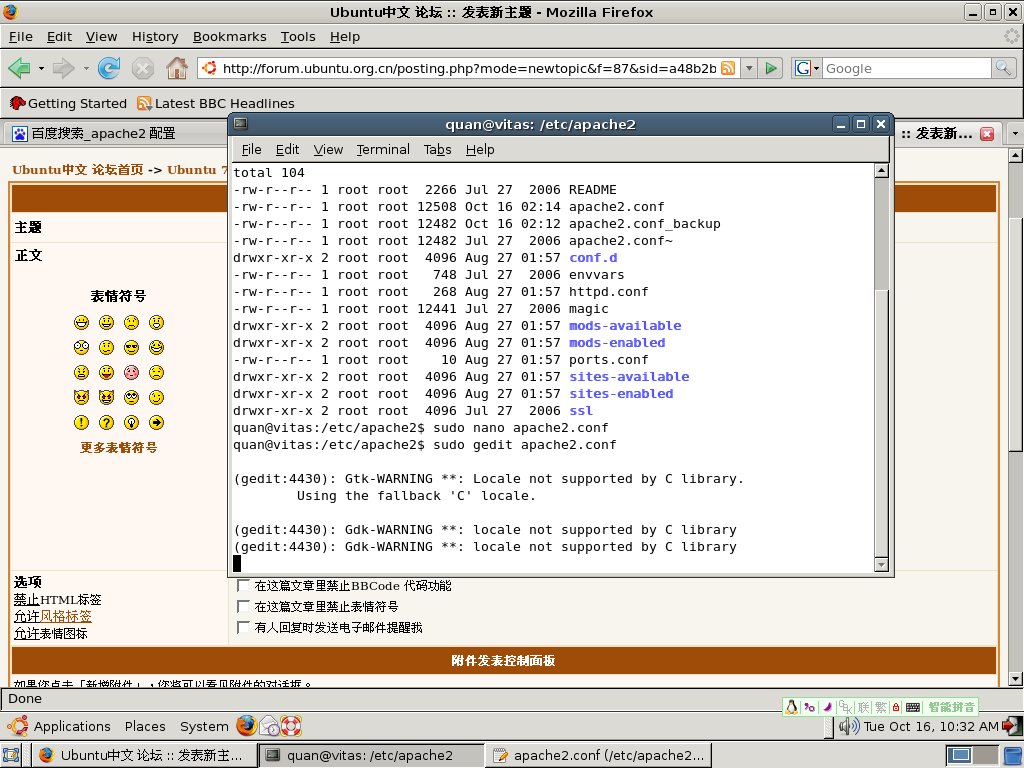
Task: Reload the page in Firefox
Action: click(109, 68)
